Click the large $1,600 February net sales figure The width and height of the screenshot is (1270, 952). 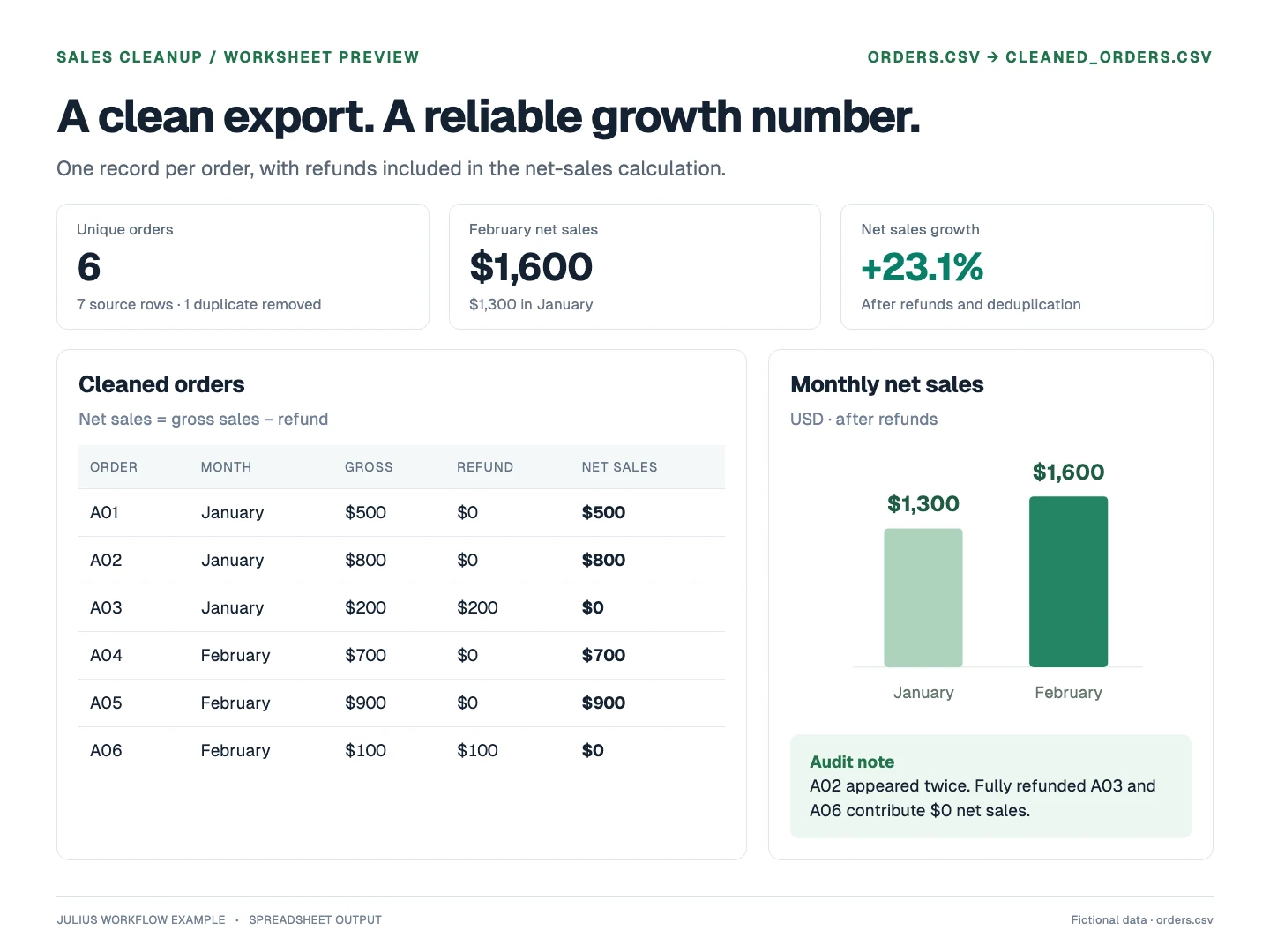click(x=531, y=267)
